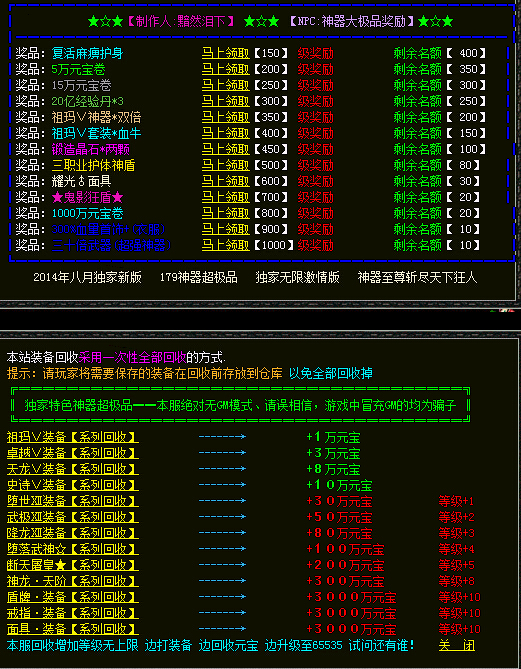Open 祖玛V装备 series recycle link
The width and height of the screenshot is (521, 669).
tap(73, 437)
